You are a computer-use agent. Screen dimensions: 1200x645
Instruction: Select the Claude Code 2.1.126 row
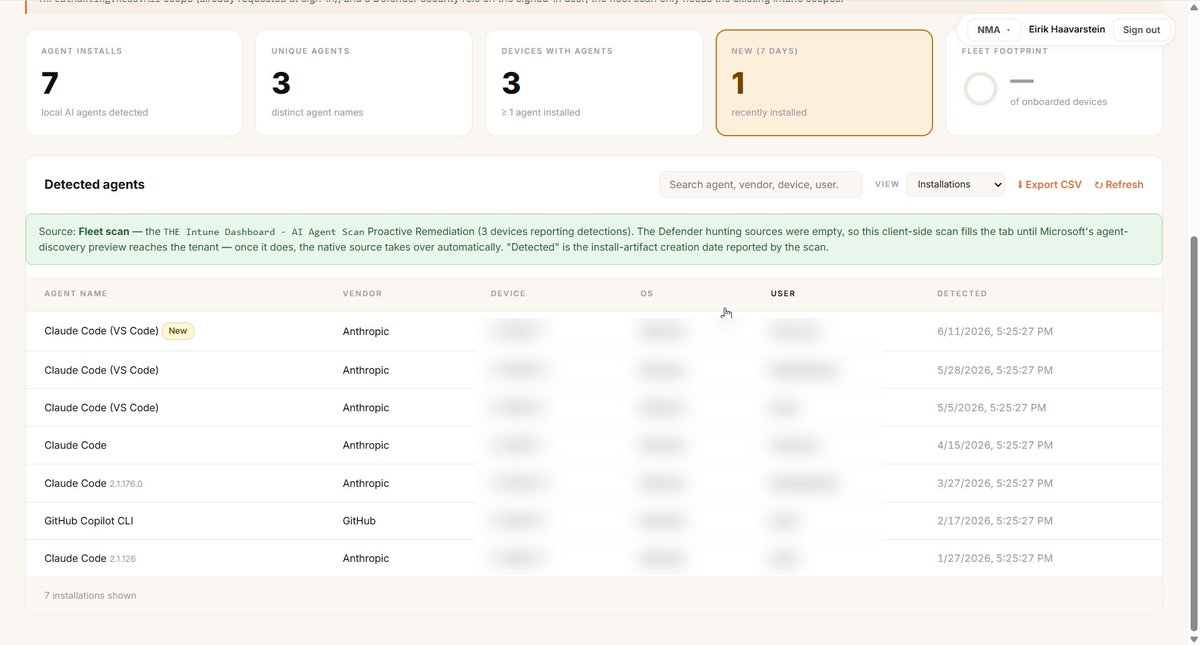(x=594, y=559)
